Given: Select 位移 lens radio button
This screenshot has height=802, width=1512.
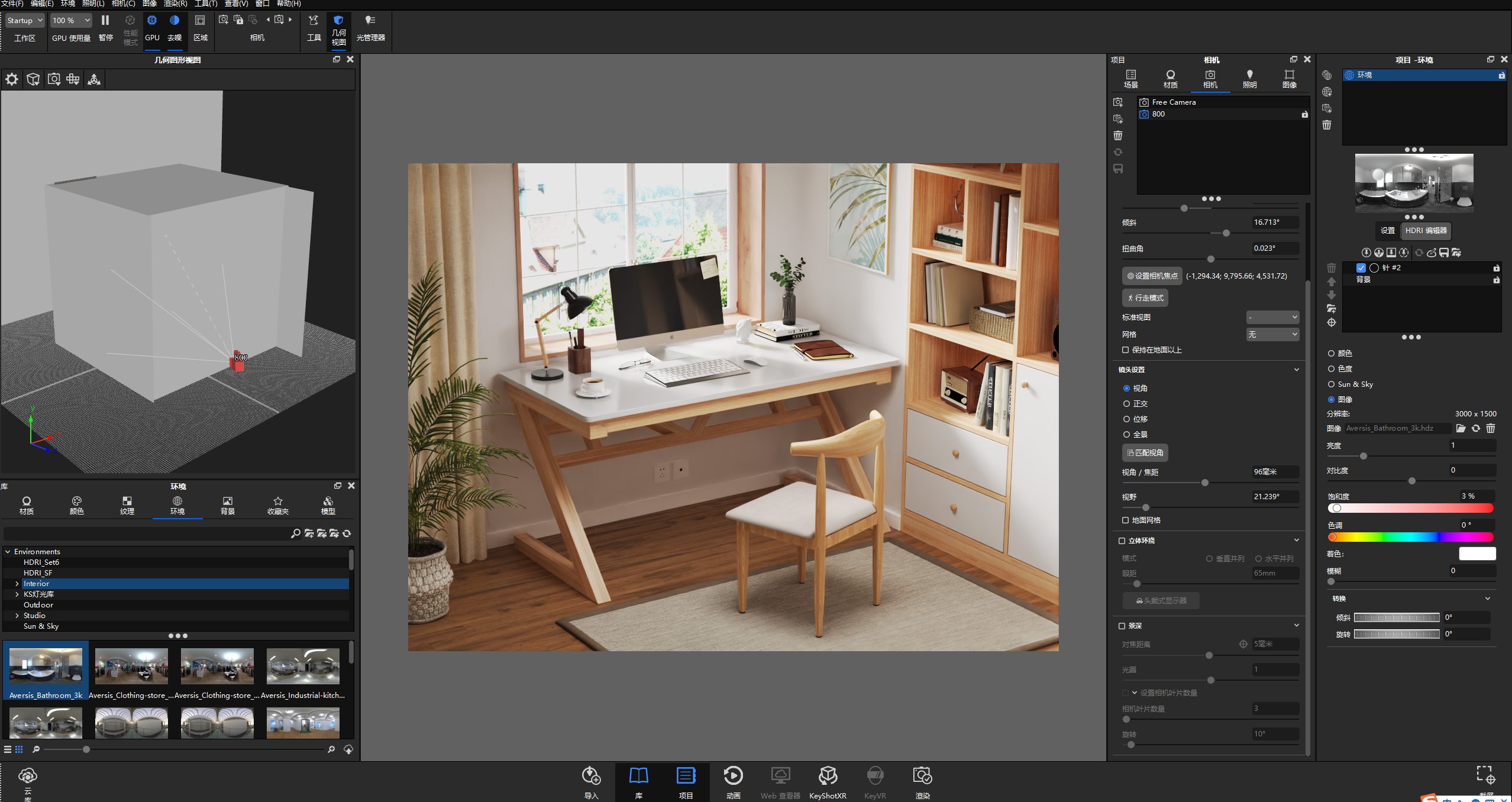Looking at the screenshot, I should [1126, 419].
